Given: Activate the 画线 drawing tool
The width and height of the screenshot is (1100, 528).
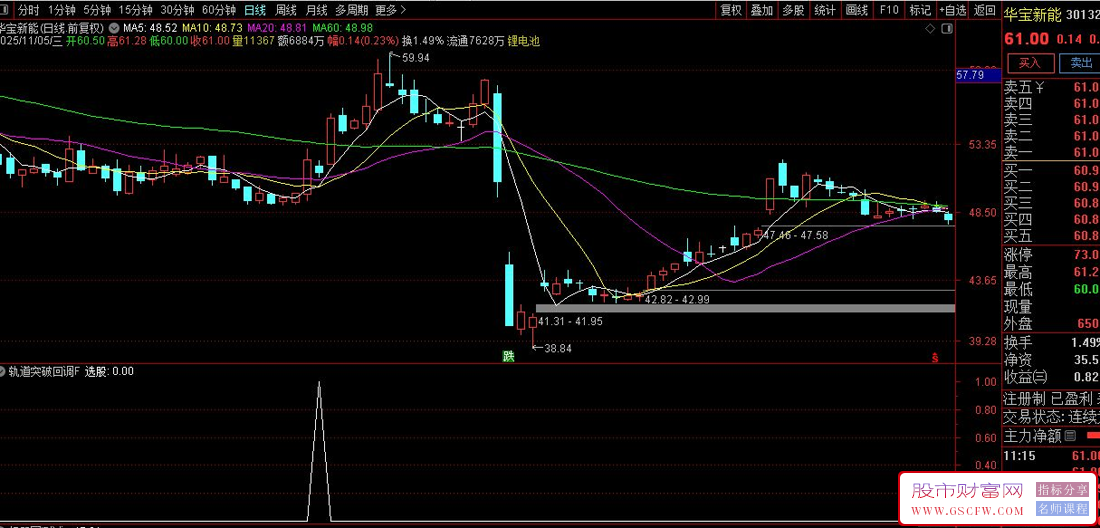Looking at the screenshot, I should pyautogui.click(x=857, y=10).
